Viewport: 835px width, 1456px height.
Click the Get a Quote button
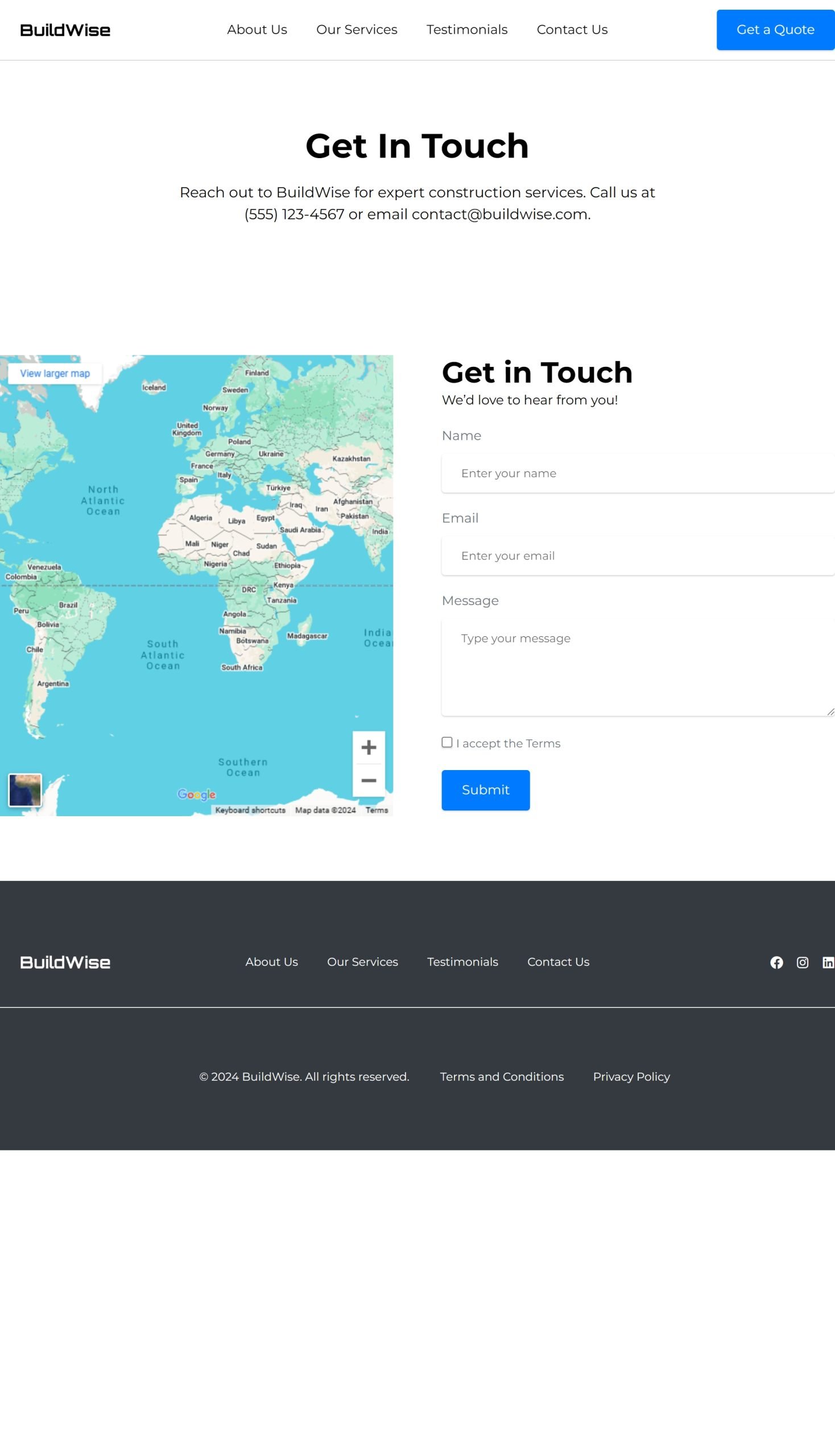[x=775, y=30]
